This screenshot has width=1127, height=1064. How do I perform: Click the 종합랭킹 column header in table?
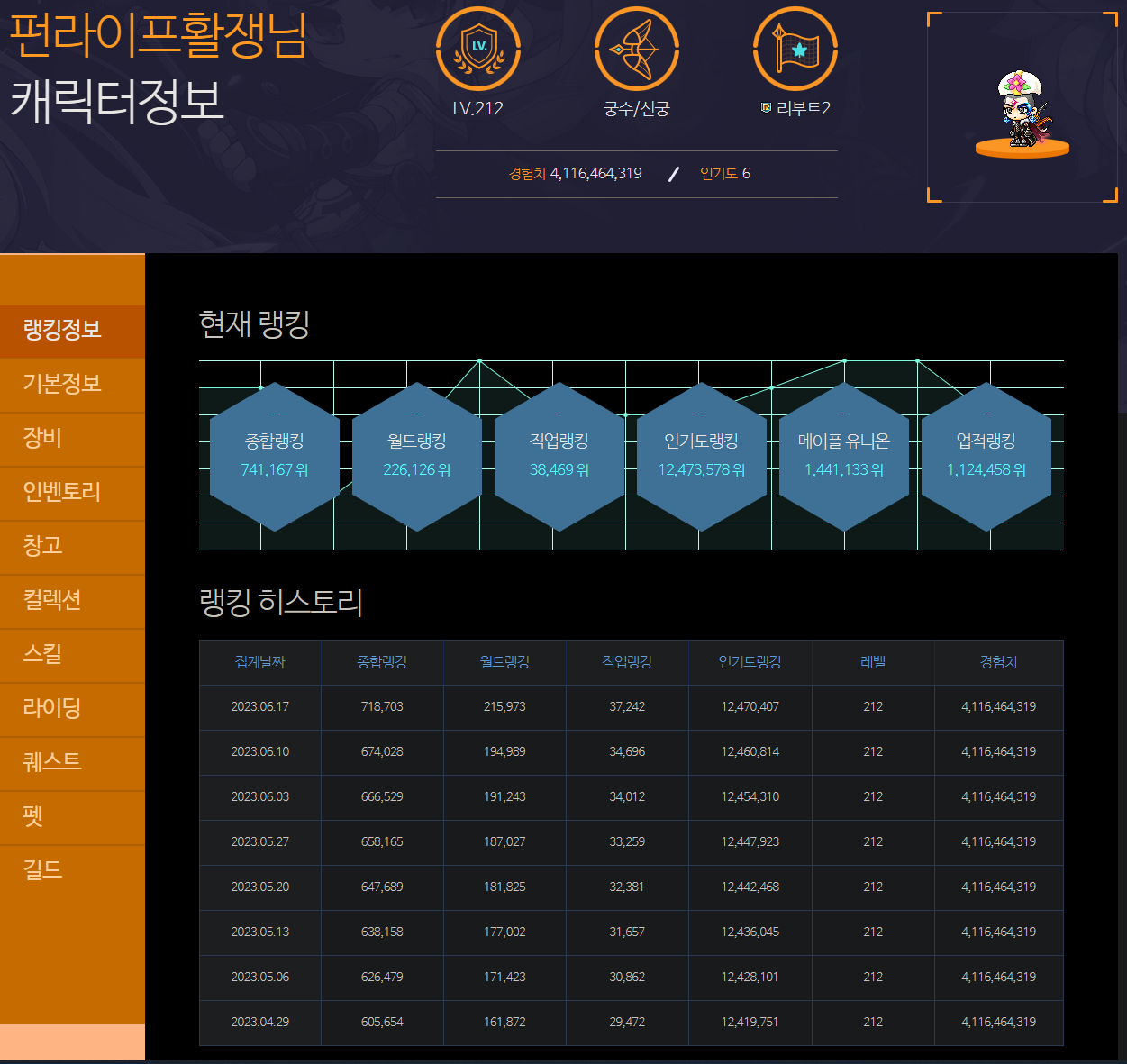(x=382, y=662)
